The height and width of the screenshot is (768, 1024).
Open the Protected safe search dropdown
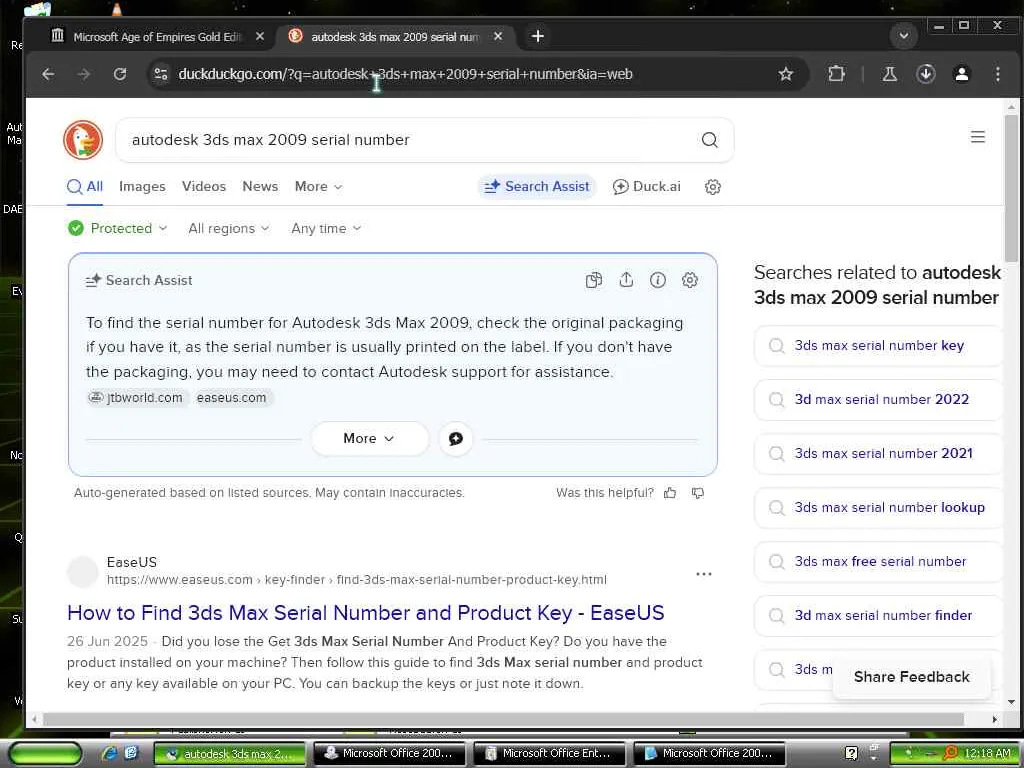point(118,229)
